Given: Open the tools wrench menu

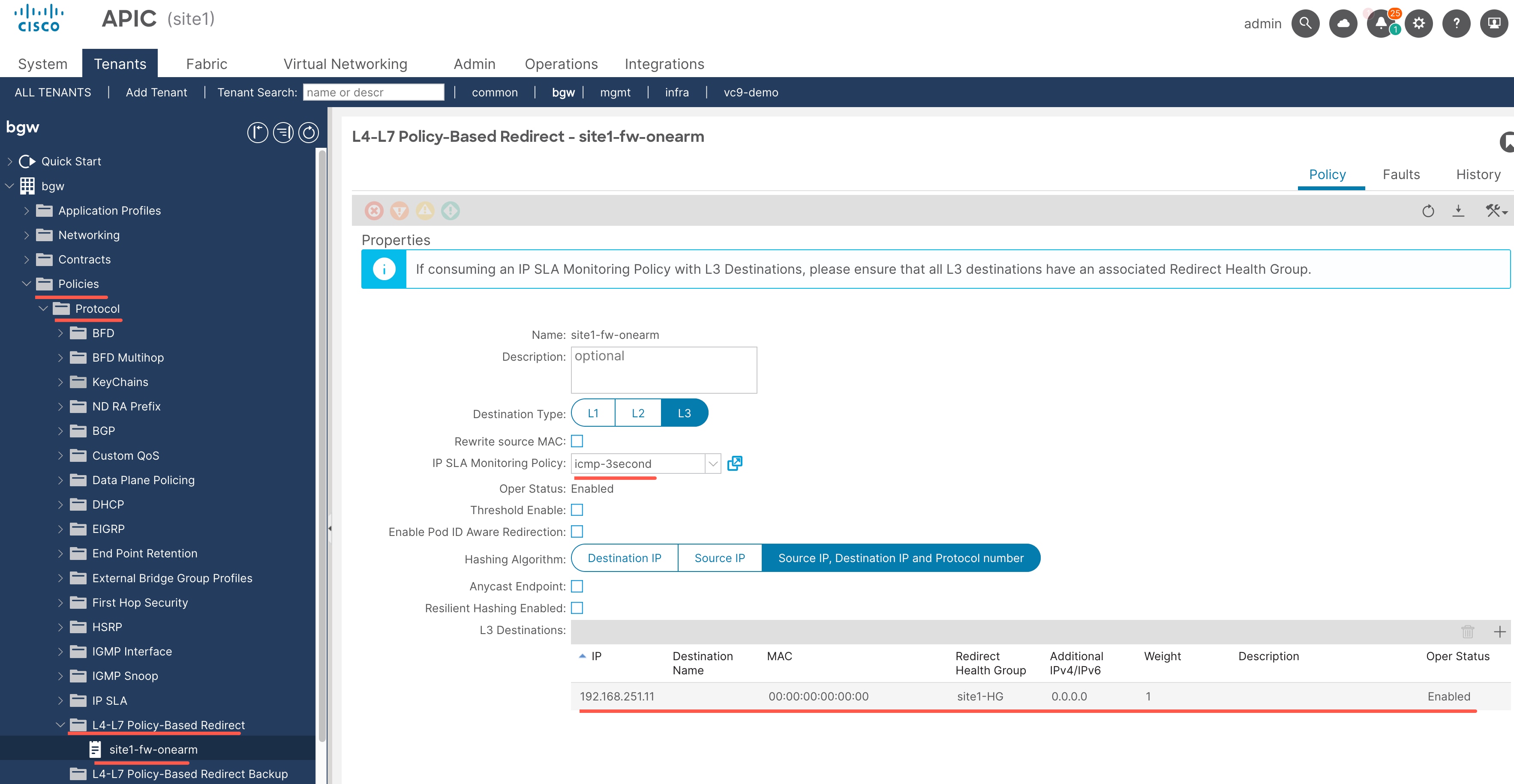Looking at the screenshot, I should [1496, 211].
